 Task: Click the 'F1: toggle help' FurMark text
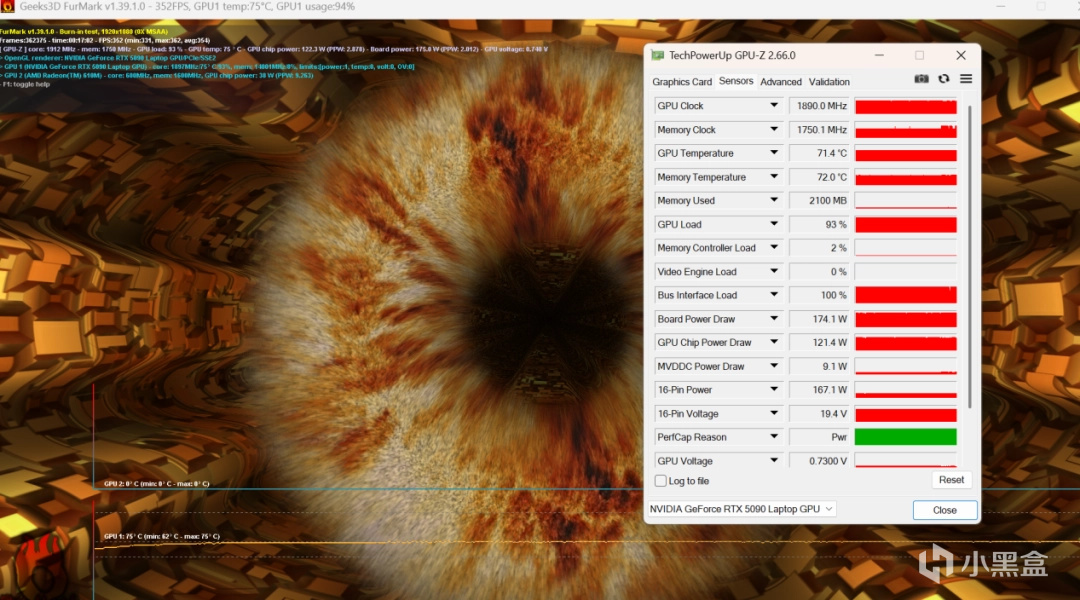[x=25, y=84]
